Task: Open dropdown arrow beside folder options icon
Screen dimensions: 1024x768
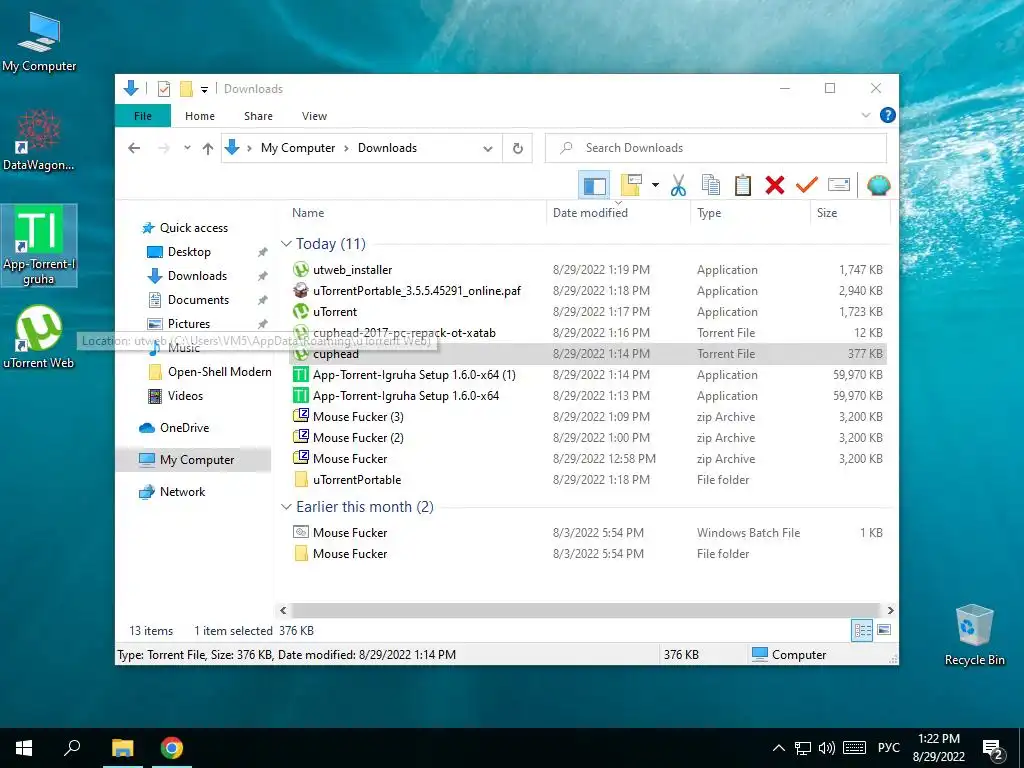Action: click(655, 185)
